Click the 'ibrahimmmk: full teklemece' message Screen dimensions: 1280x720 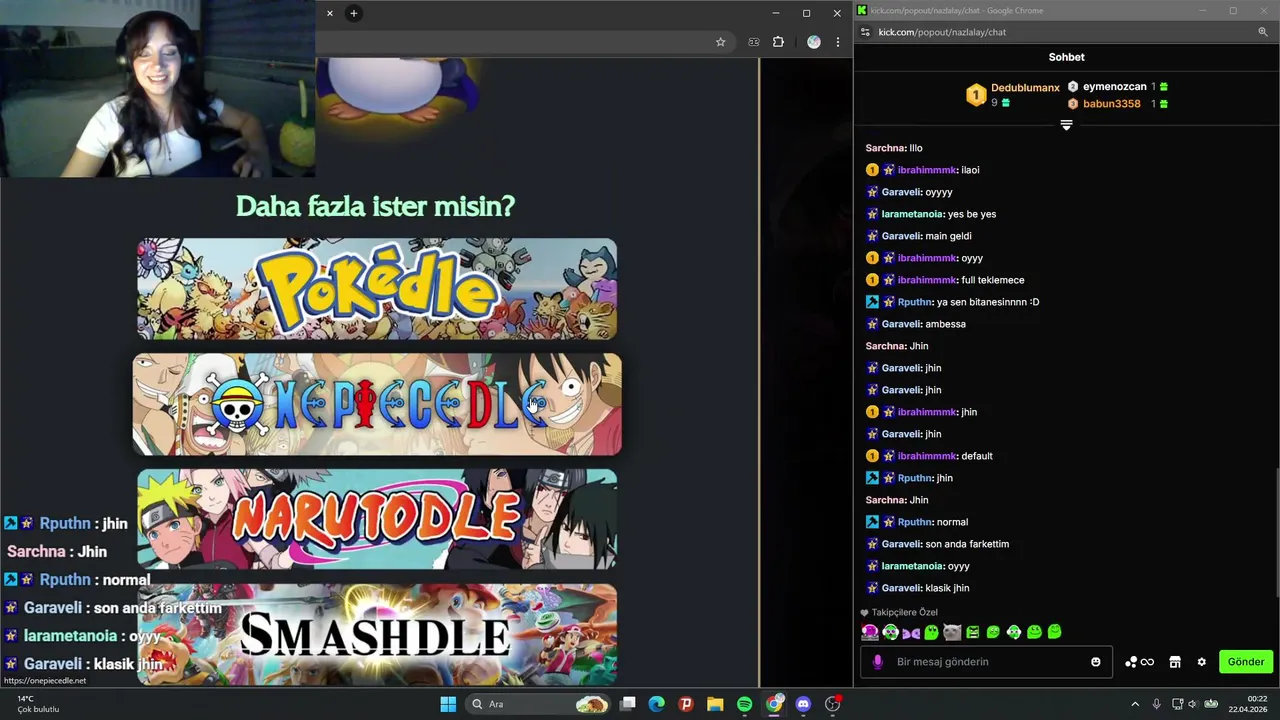tap(945, 280)
